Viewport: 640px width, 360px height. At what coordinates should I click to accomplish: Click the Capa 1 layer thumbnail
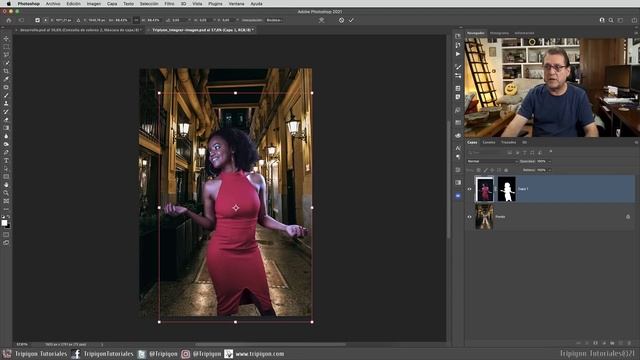(484, 189)
